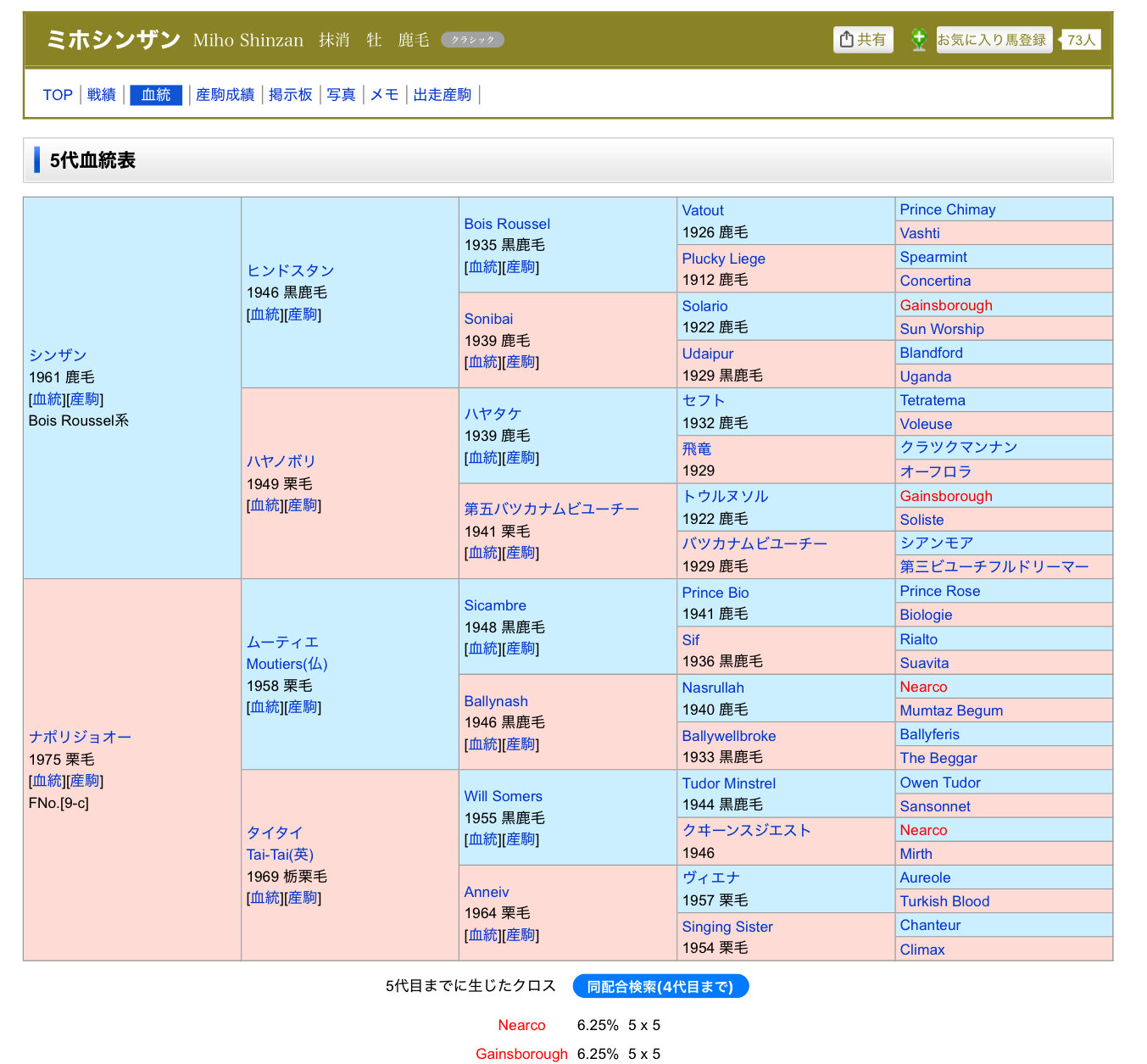Open the 産駒成績 tab
The width and height of the screenshot is (1147, 1064).
coord(225,95)
